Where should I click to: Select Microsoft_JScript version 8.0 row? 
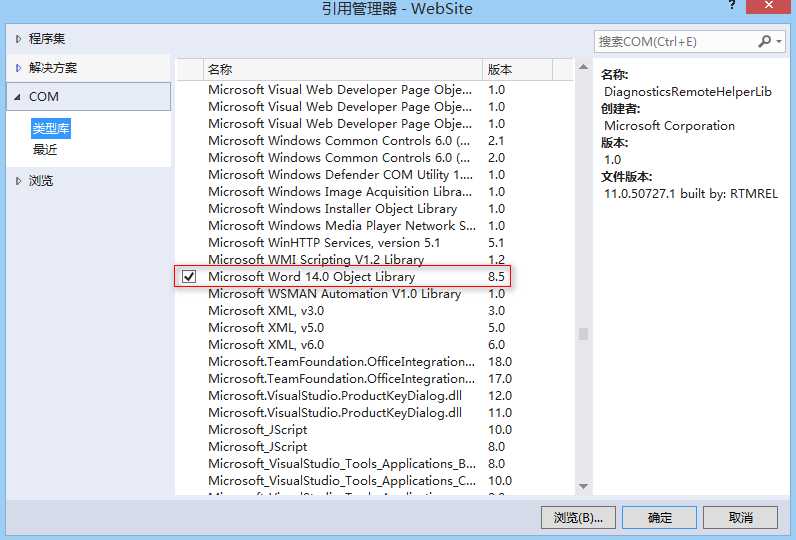(x=375, y=447)
